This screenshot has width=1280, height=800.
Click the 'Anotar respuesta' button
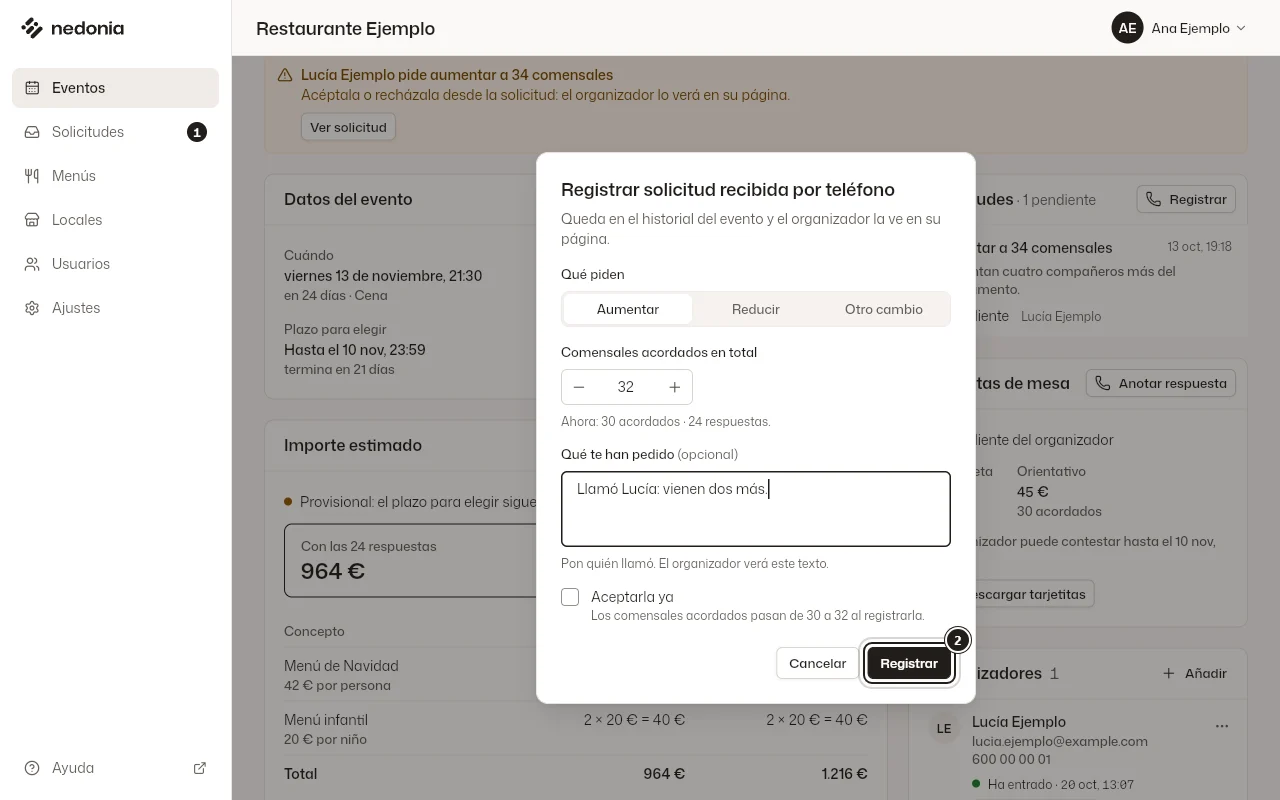pos(1161,383)
